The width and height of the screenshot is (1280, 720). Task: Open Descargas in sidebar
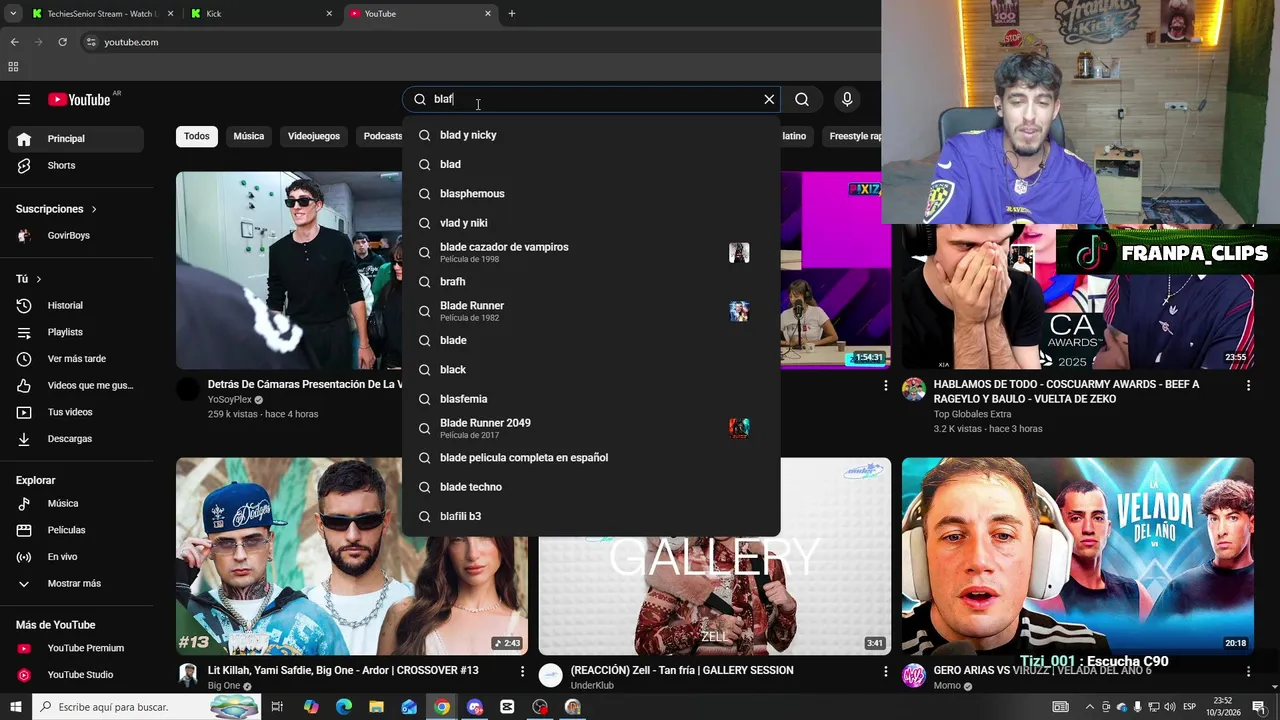pyautogui.click(x=76, y=439)
